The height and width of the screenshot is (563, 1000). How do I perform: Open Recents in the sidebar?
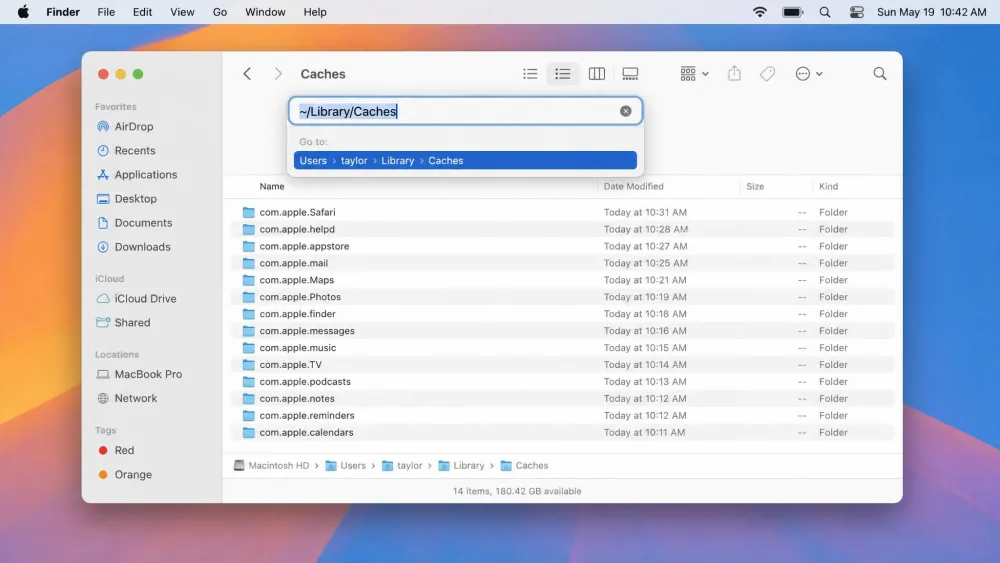click(135, 150)
